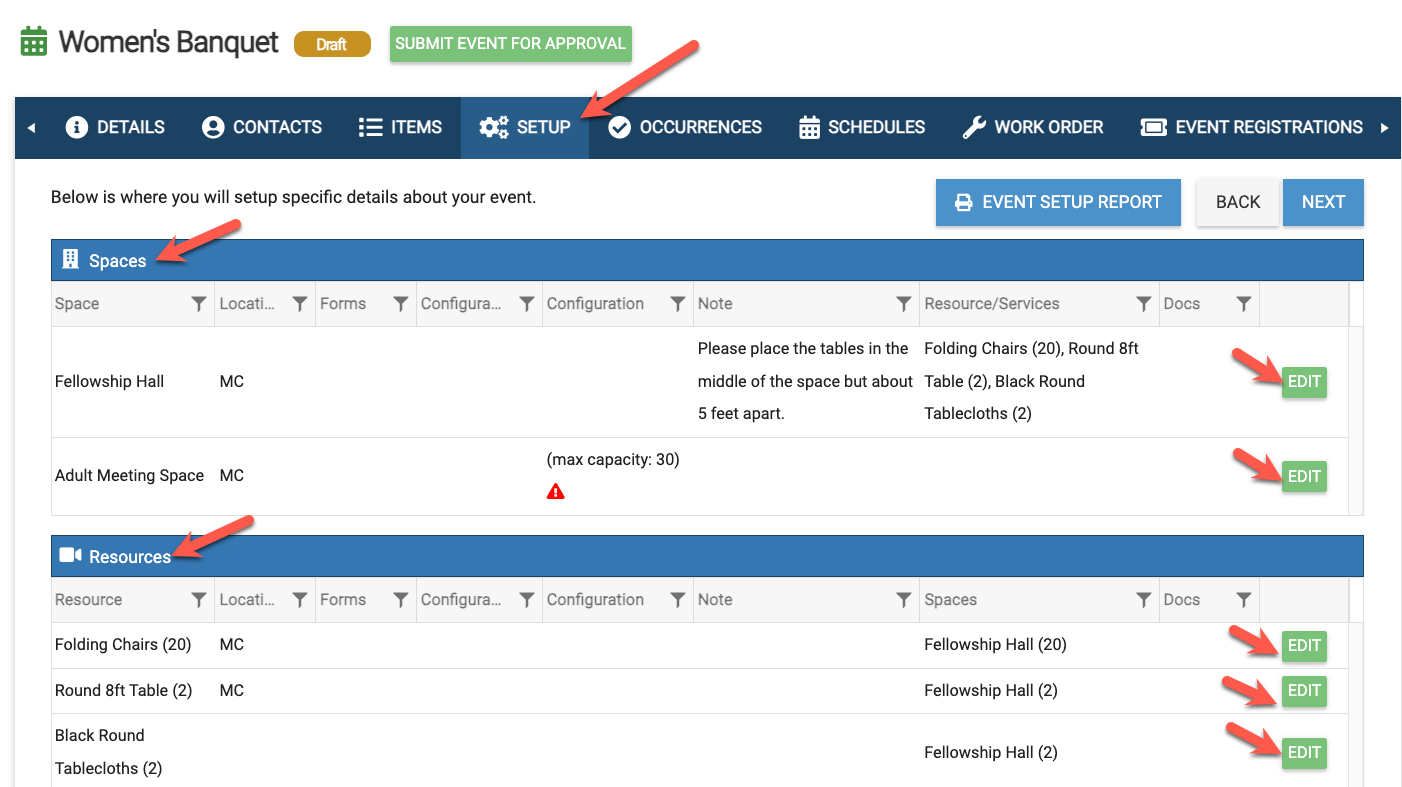
Task: Filter the Resource/Services column
Action: click(1143, 304)
